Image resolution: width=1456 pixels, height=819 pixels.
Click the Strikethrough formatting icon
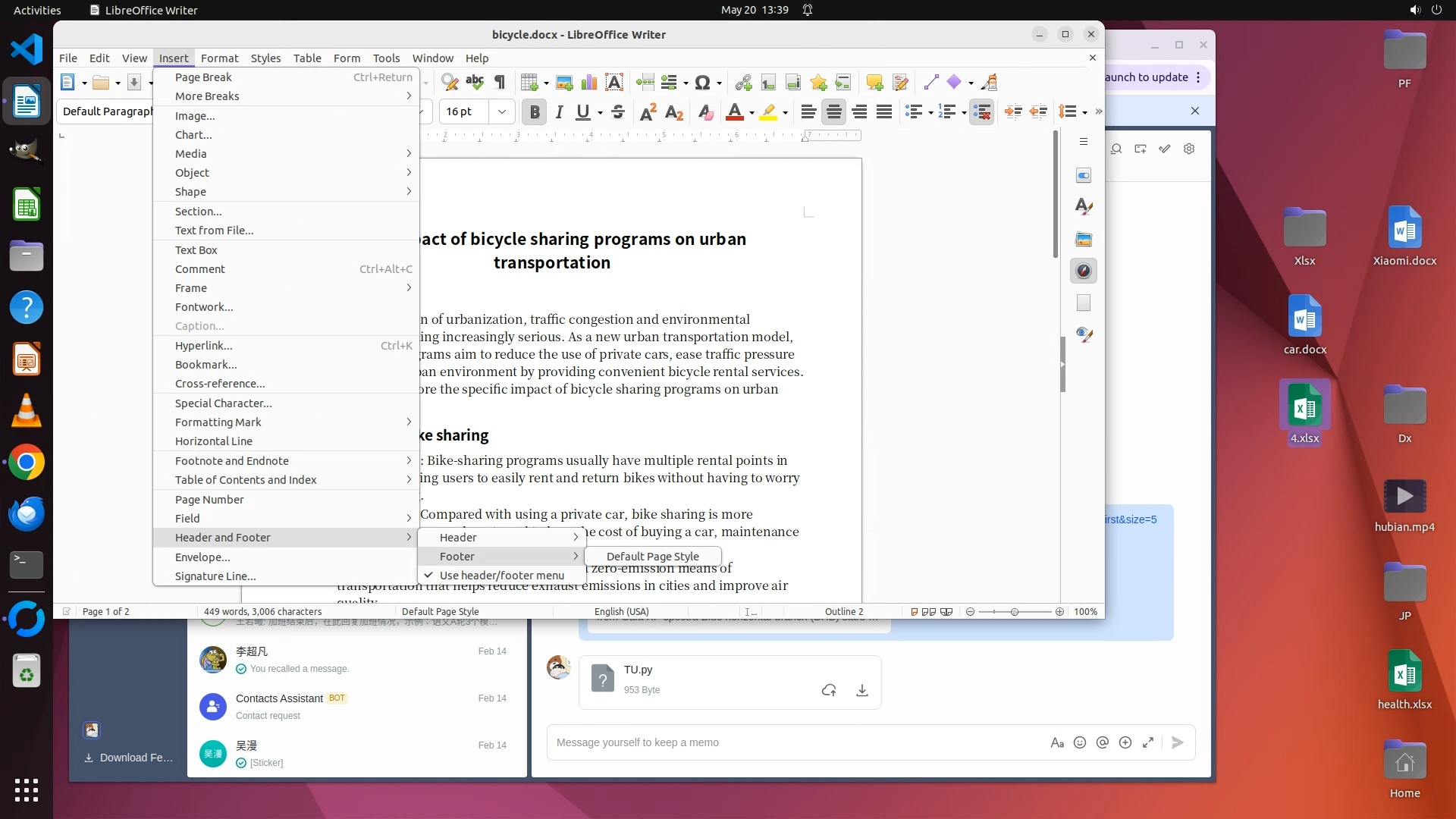point(618,111)
